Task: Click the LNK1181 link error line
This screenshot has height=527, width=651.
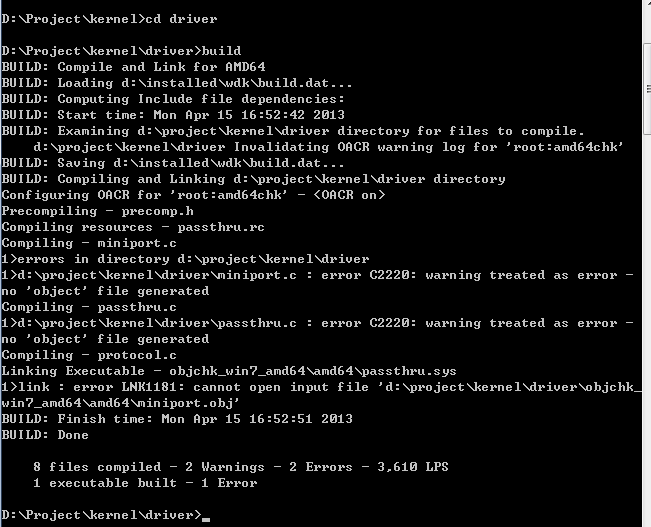Action: pos(321,395)
